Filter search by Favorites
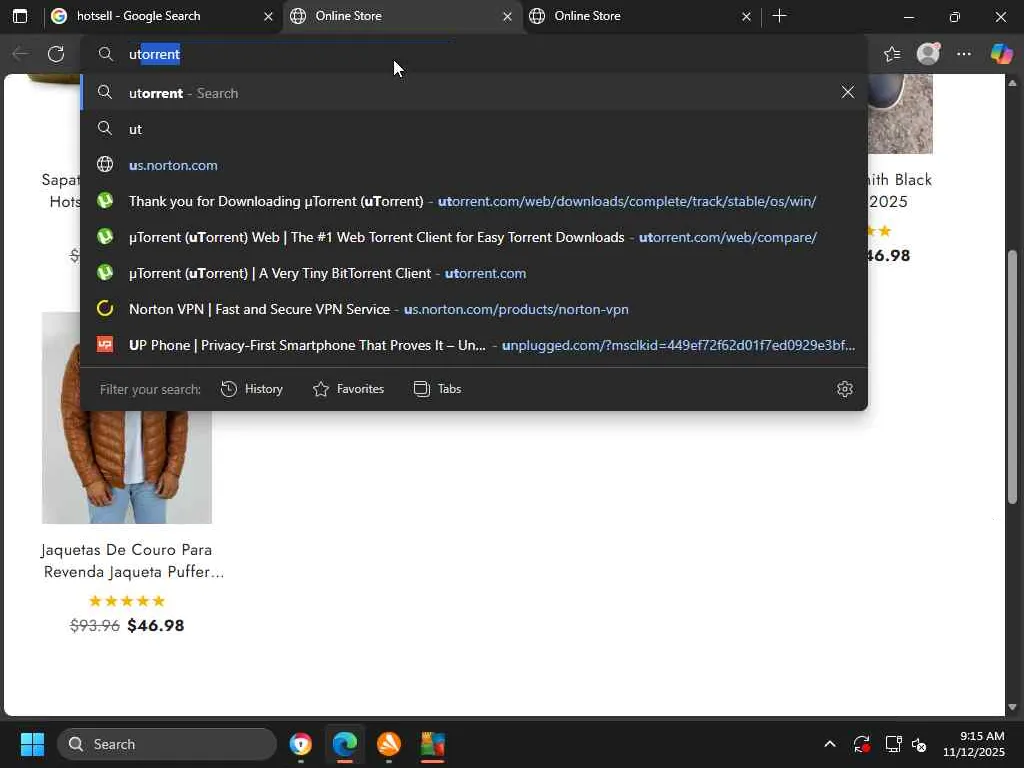 pos(348,389)
